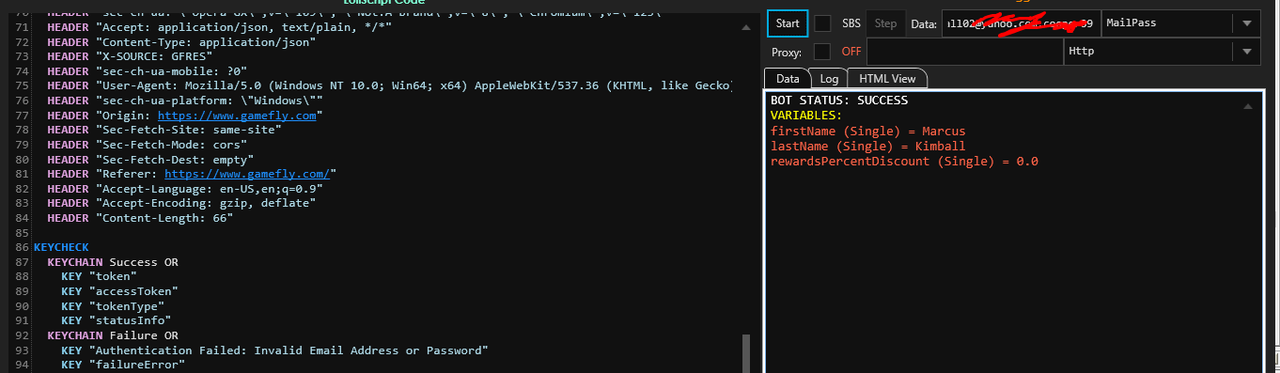Image resolution: width=1280 pixels, height=373 pixels.
Task: Click the Accept-Language header line
Action: click(x=185, y=188)
